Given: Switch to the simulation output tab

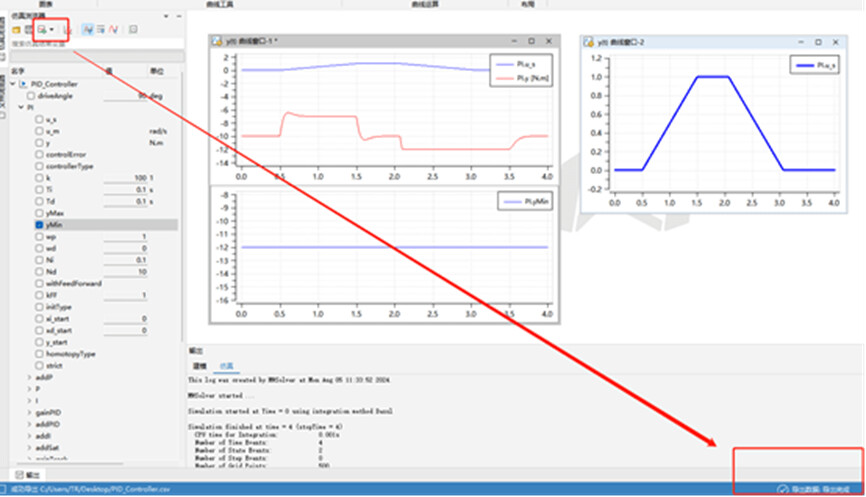Looking at the screenshot, I should (226, 366).
